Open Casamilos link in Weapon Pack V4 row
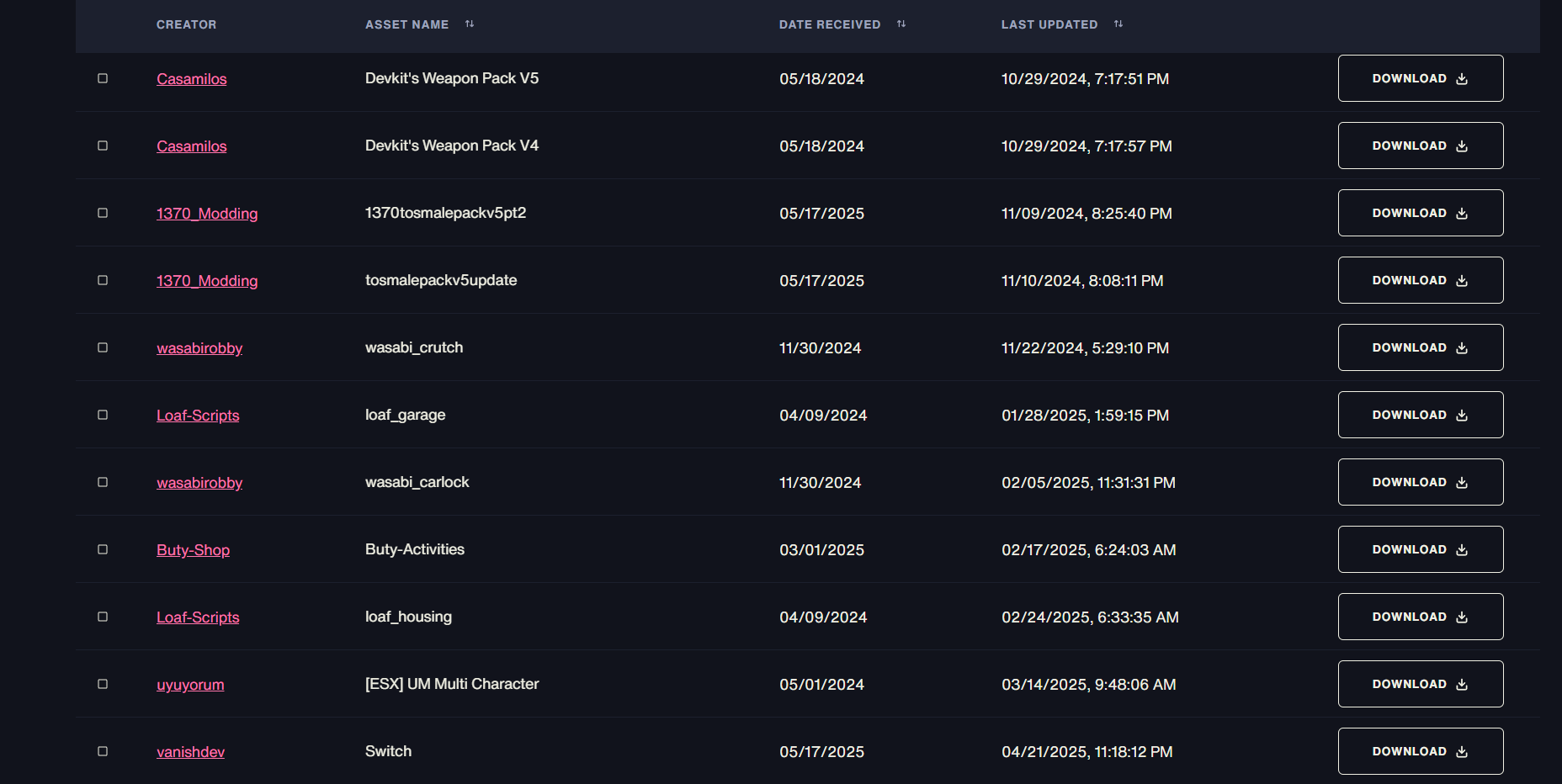1562x784 pixels. (x=192, y=146)
